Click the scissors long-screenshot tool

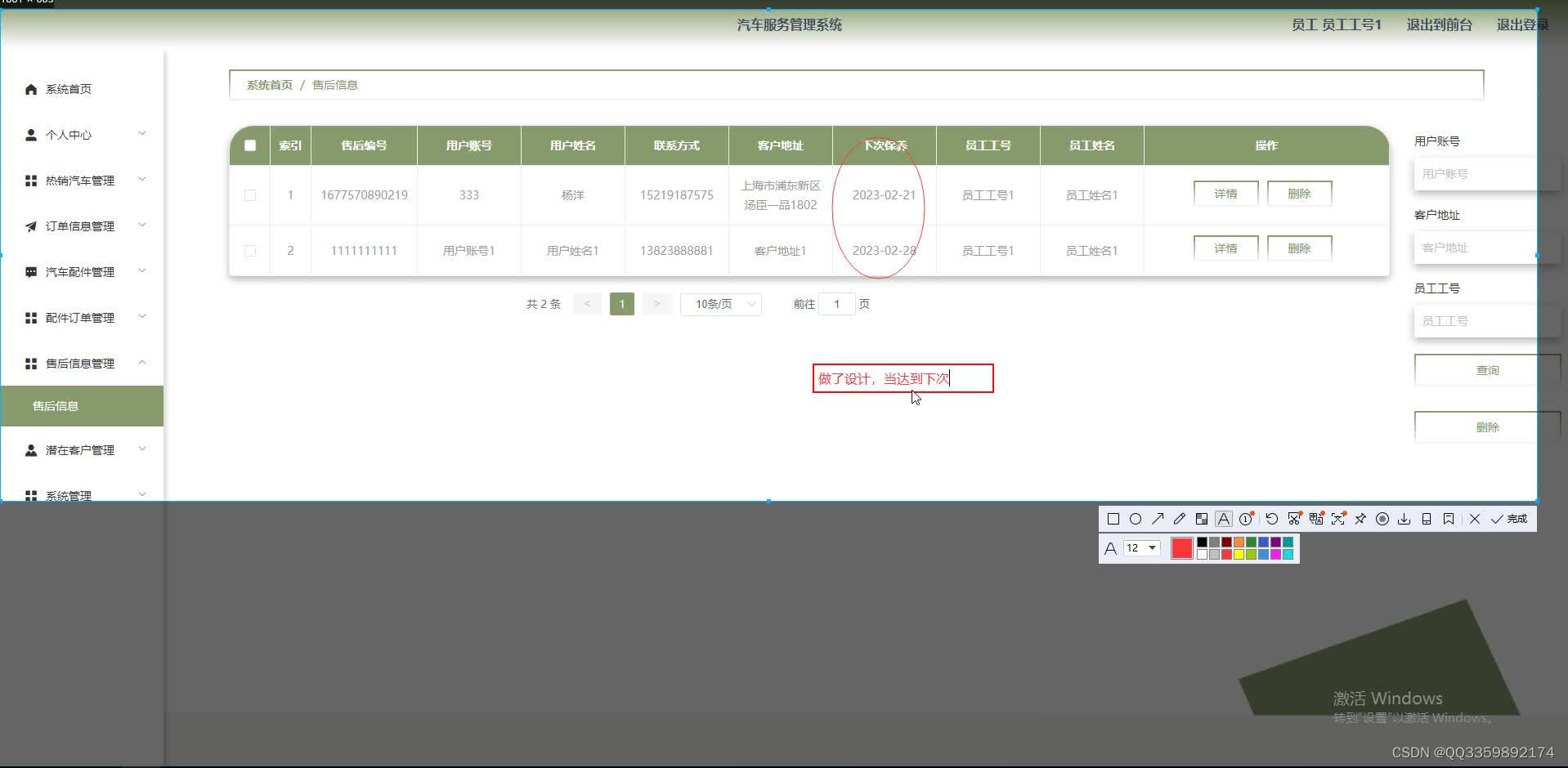point(1294,519)
